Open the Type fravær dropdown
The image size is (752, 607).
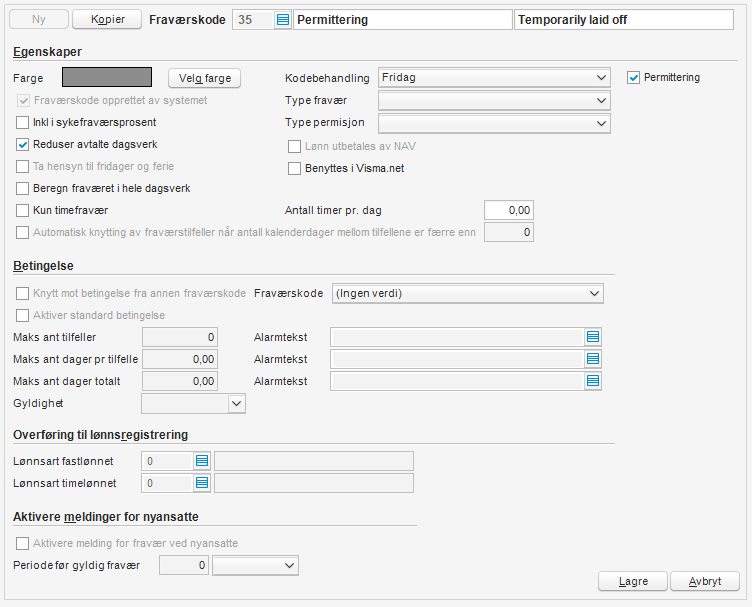pyautogui.click(x=600, y=100)
